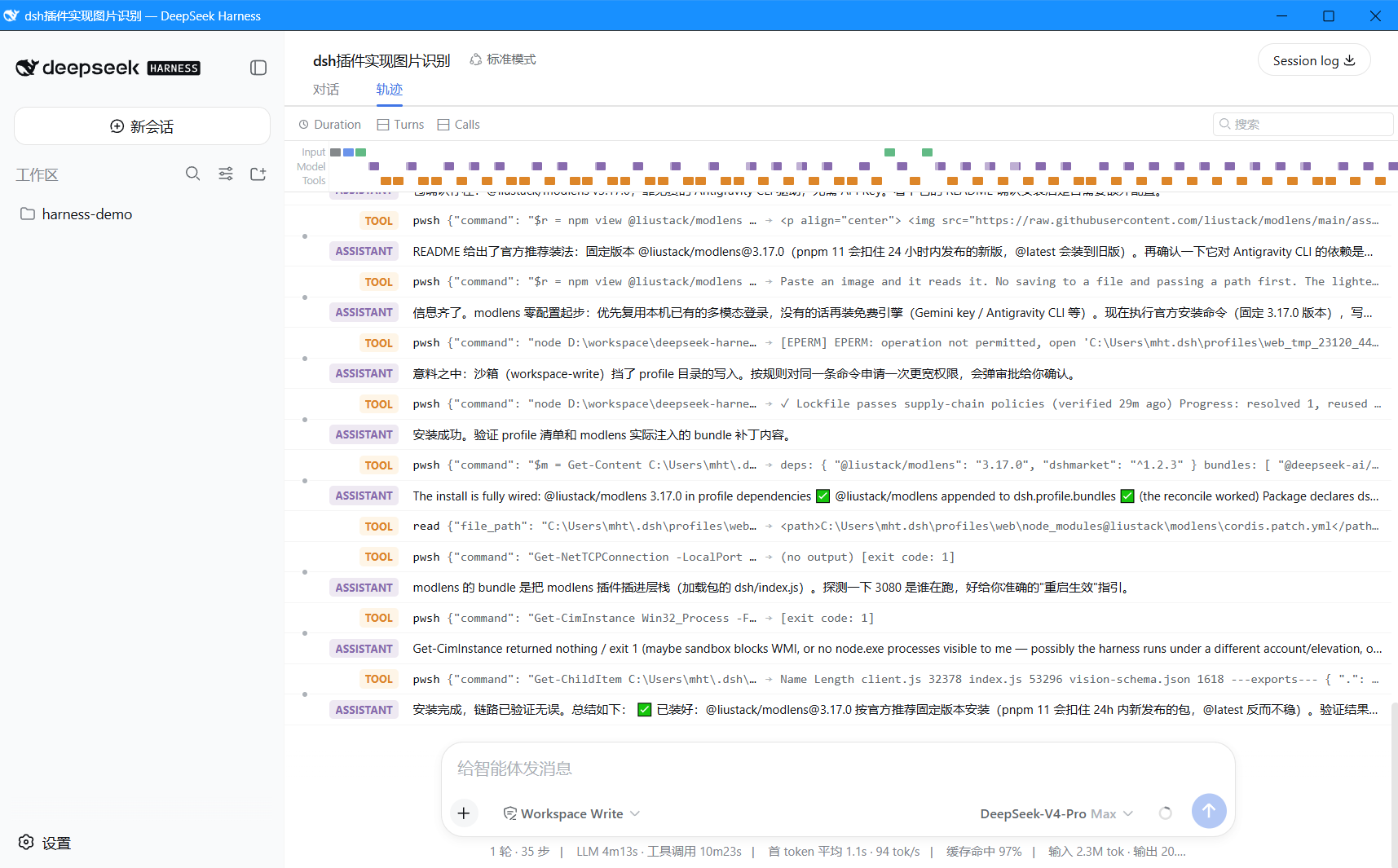The image size is (1398, 868).
Task: Add an attachment with the plus button
Action: point(464,813)
